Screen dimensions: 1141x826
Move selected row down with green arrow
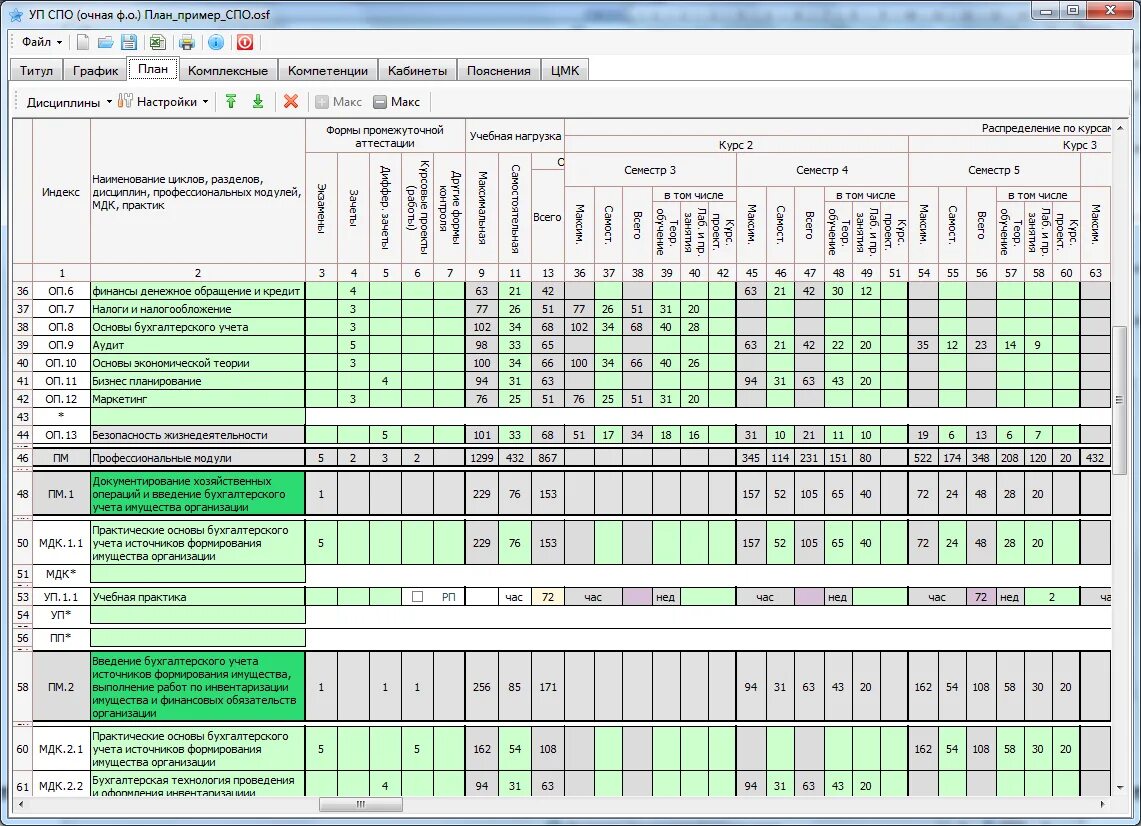tap(258, 102)
